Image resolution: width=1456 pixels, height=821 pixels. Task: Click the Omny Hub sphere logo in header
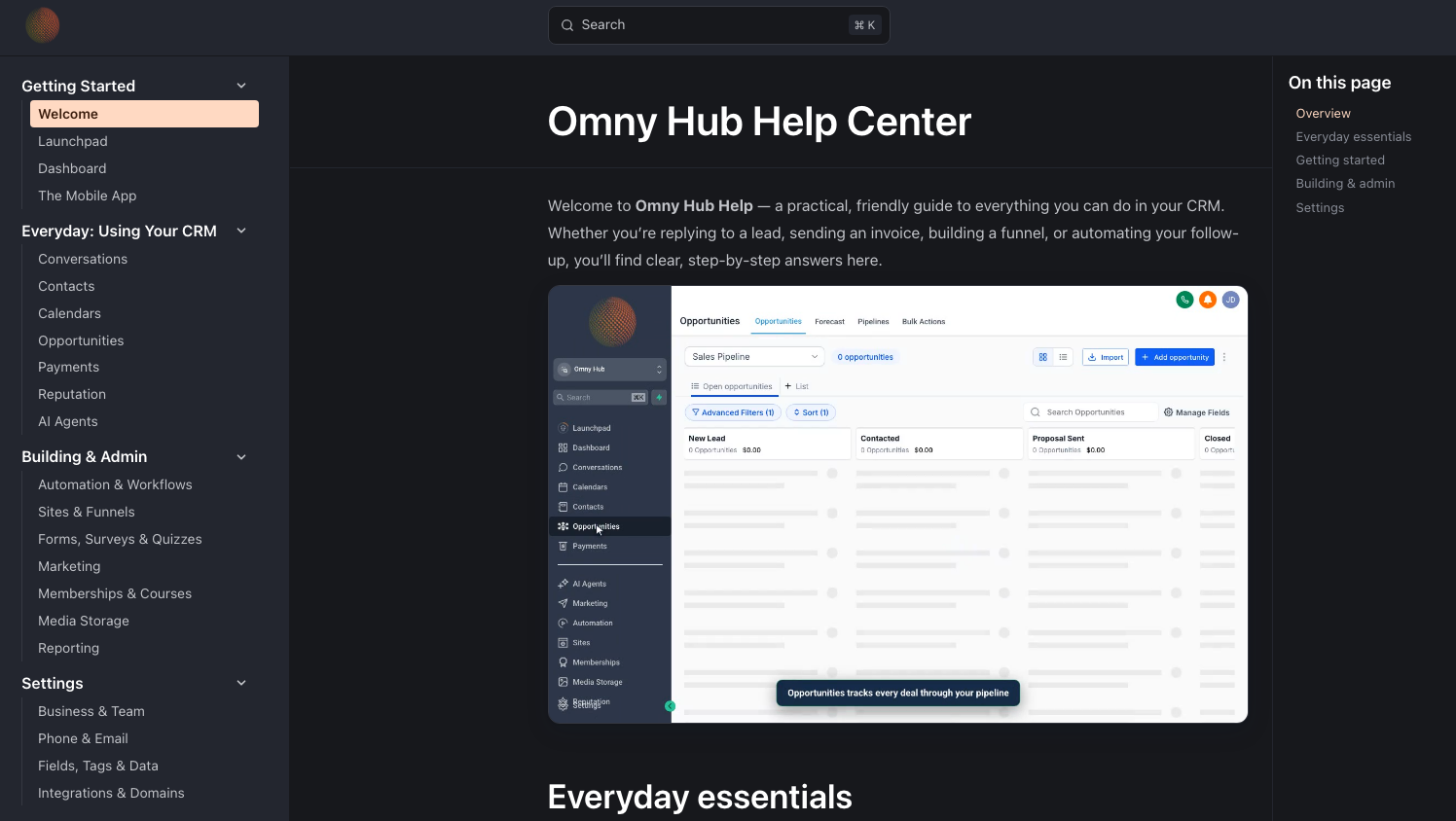[x=43, y=25]
